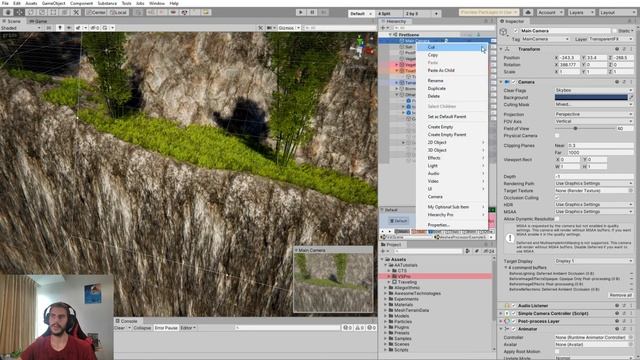Open Camera component help icon
The image size is (640, 360).
617,82
